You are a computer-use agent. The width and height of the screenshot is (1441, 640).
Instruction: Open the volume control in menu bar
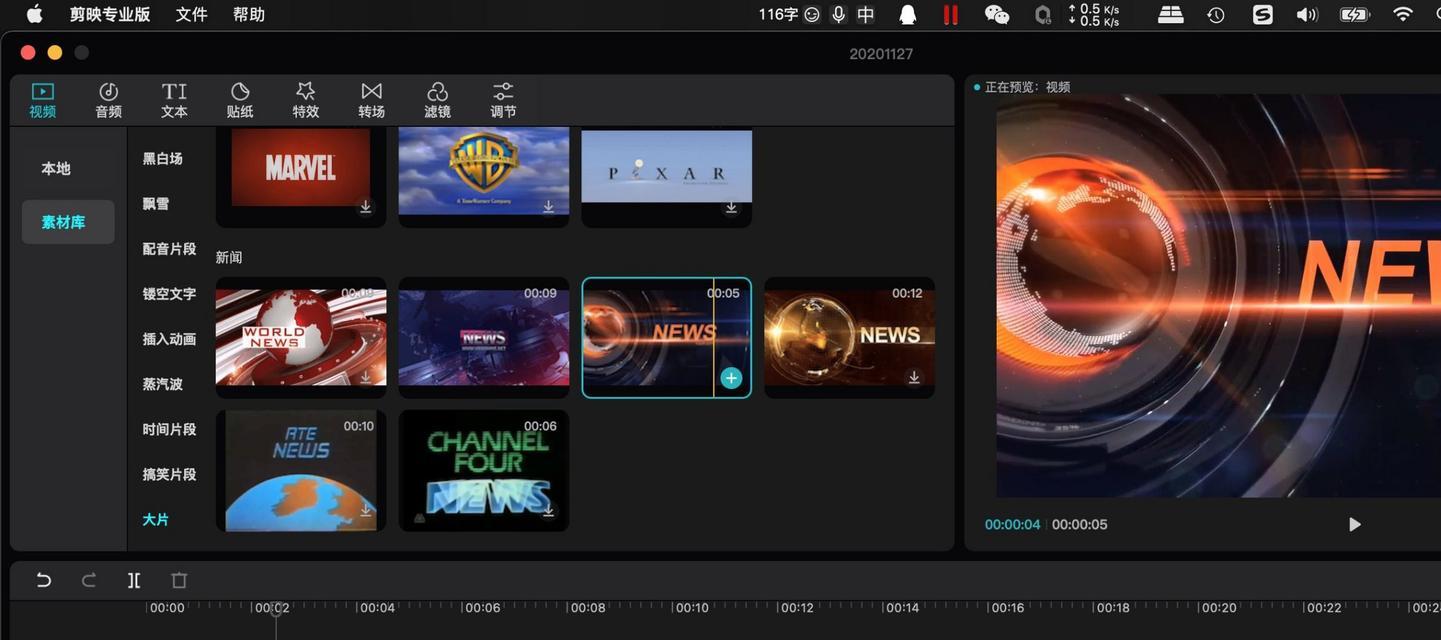pyautogui.click(x=1307, y=14)
